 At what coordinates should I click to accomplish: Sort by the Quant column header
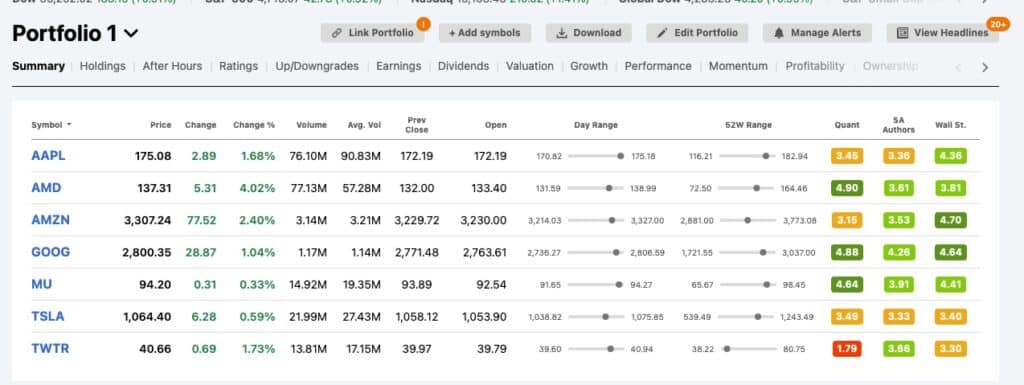click(x=846, y=125)
